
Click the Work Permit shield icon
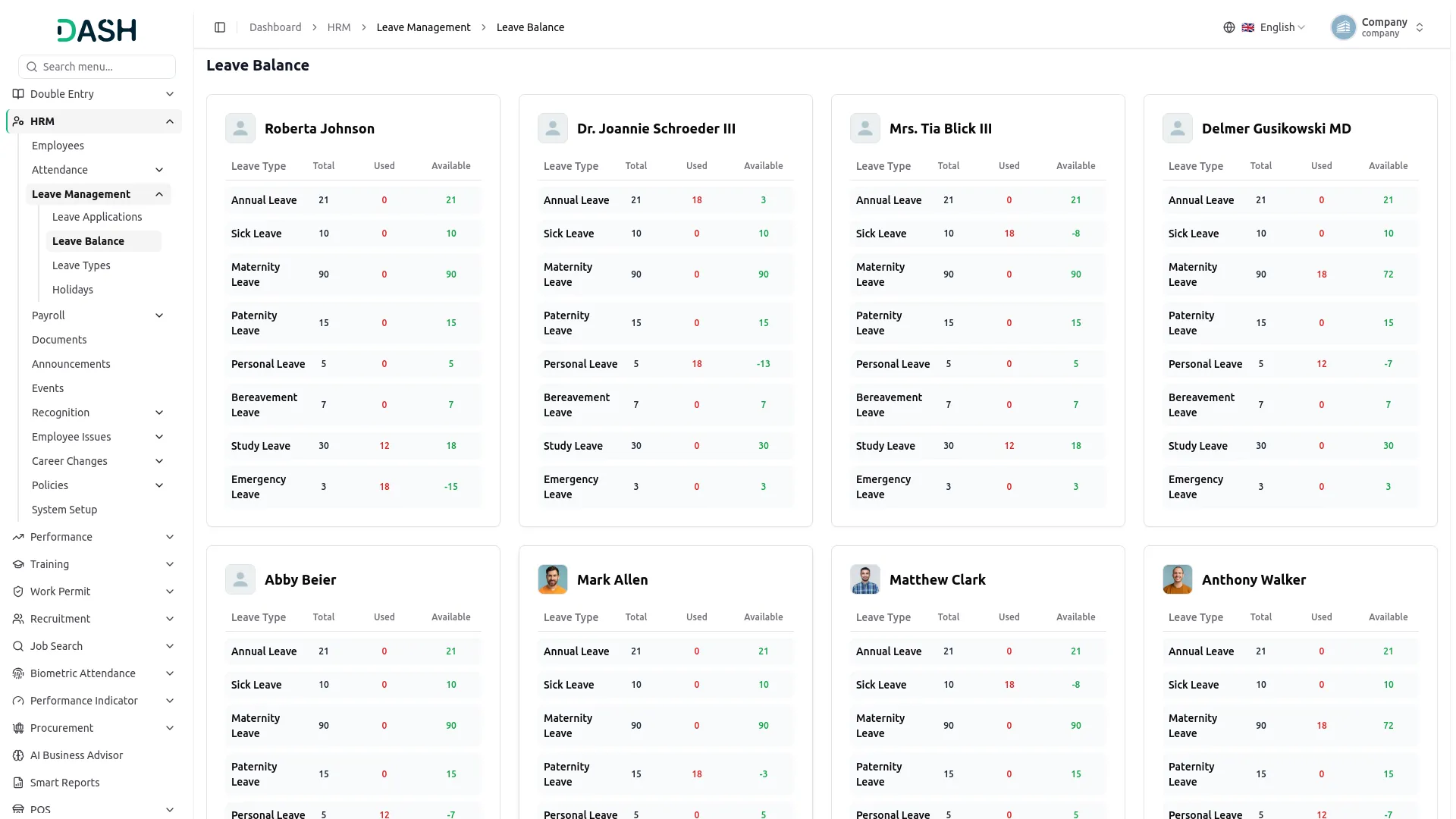tap(18, 591)
